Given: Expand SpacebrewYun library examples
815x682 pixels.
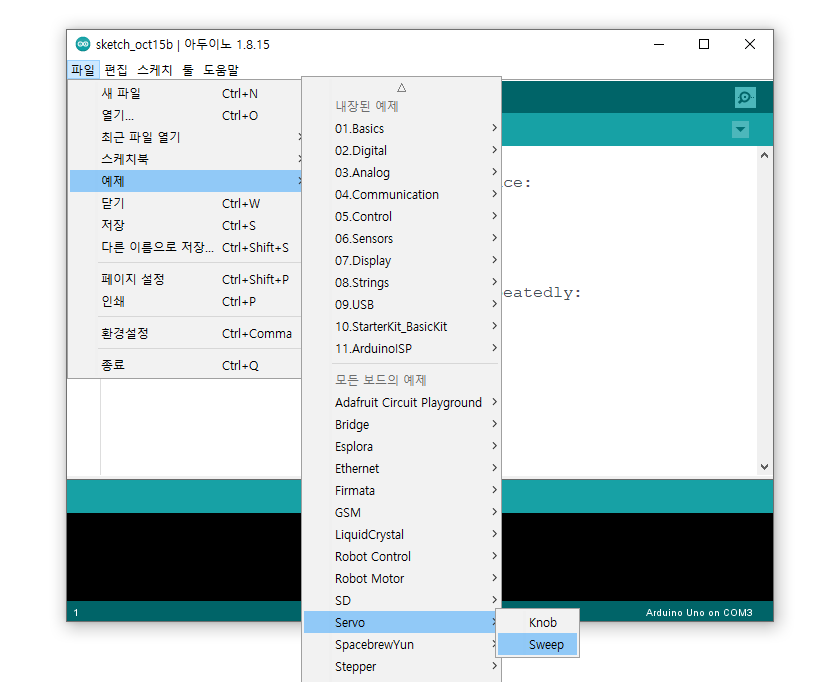Looking at the screenshot, I should (x=402, y=644).
